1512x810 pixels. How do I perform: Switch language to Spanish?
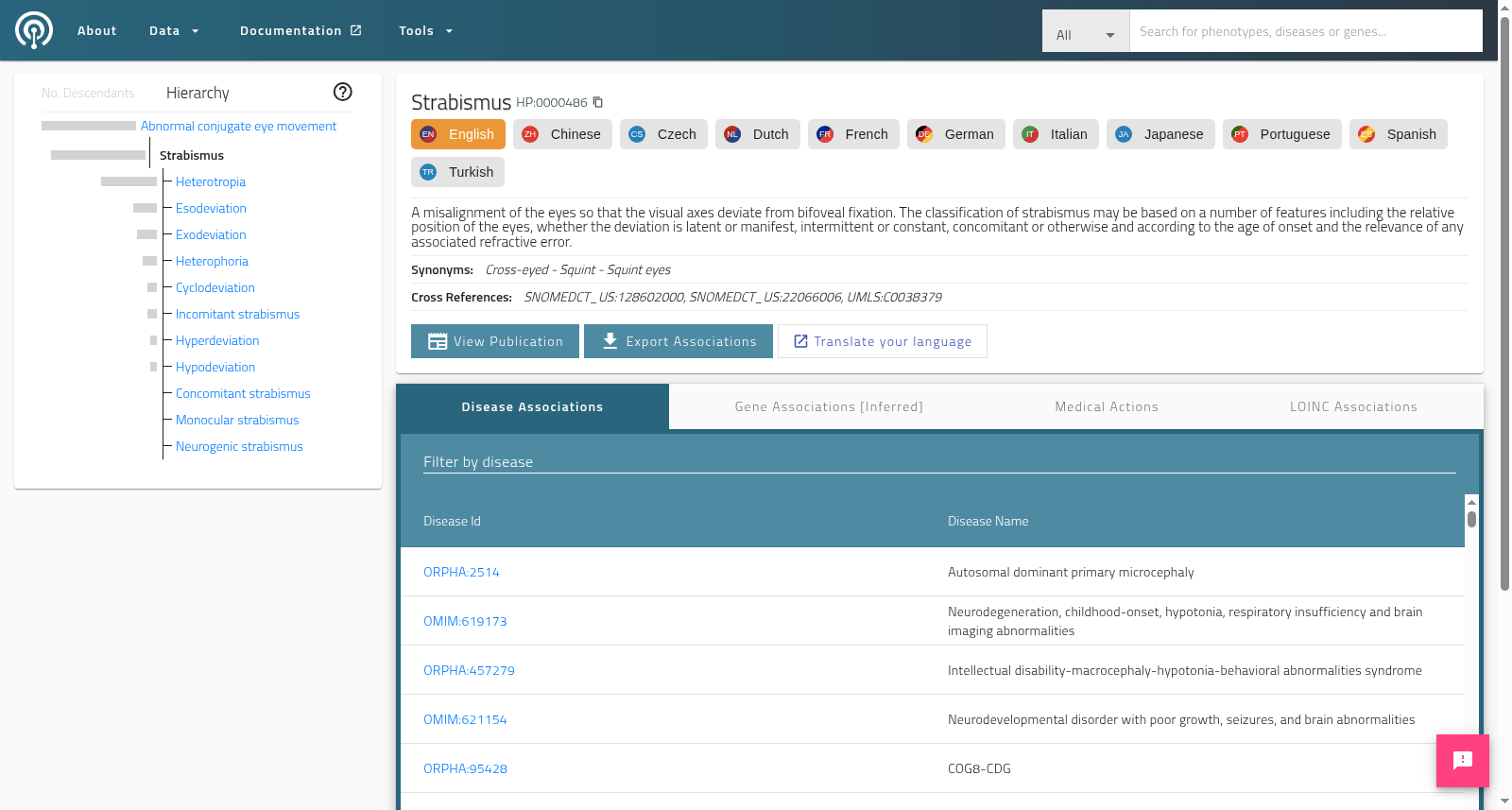pos(1399,134)
